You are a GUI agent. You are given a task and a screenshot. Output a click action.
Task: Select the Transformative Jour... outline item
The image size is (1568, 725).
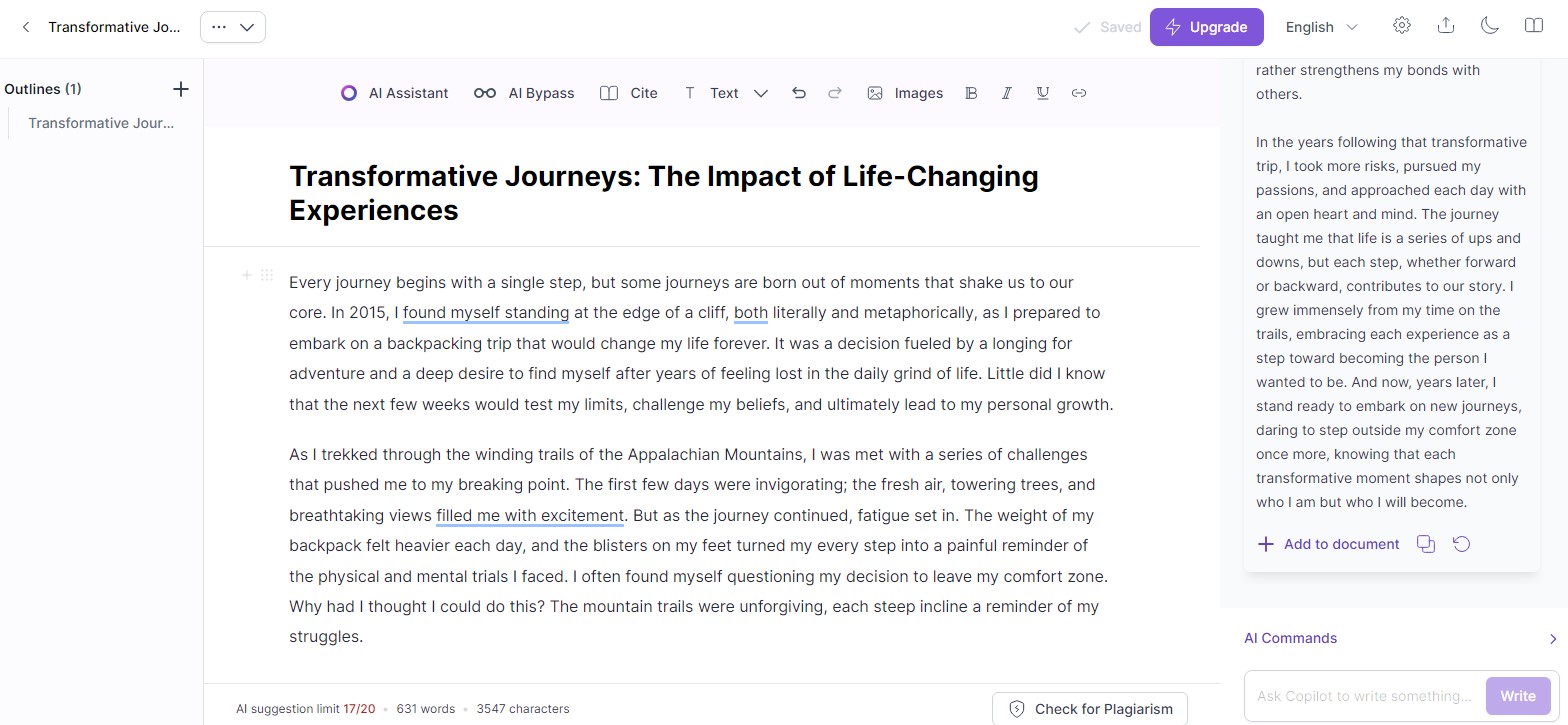(x=101, y=123)
